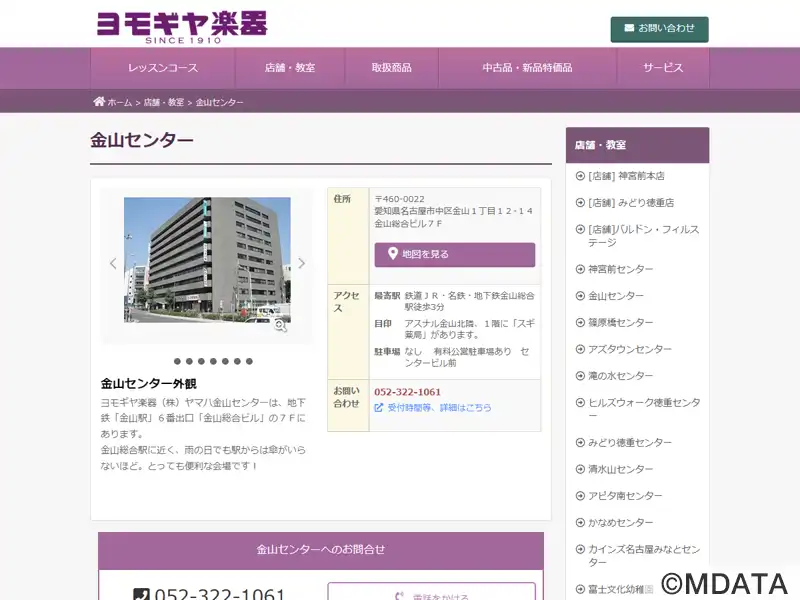Select the last carousel dot indicator

(x=249, y=361)
